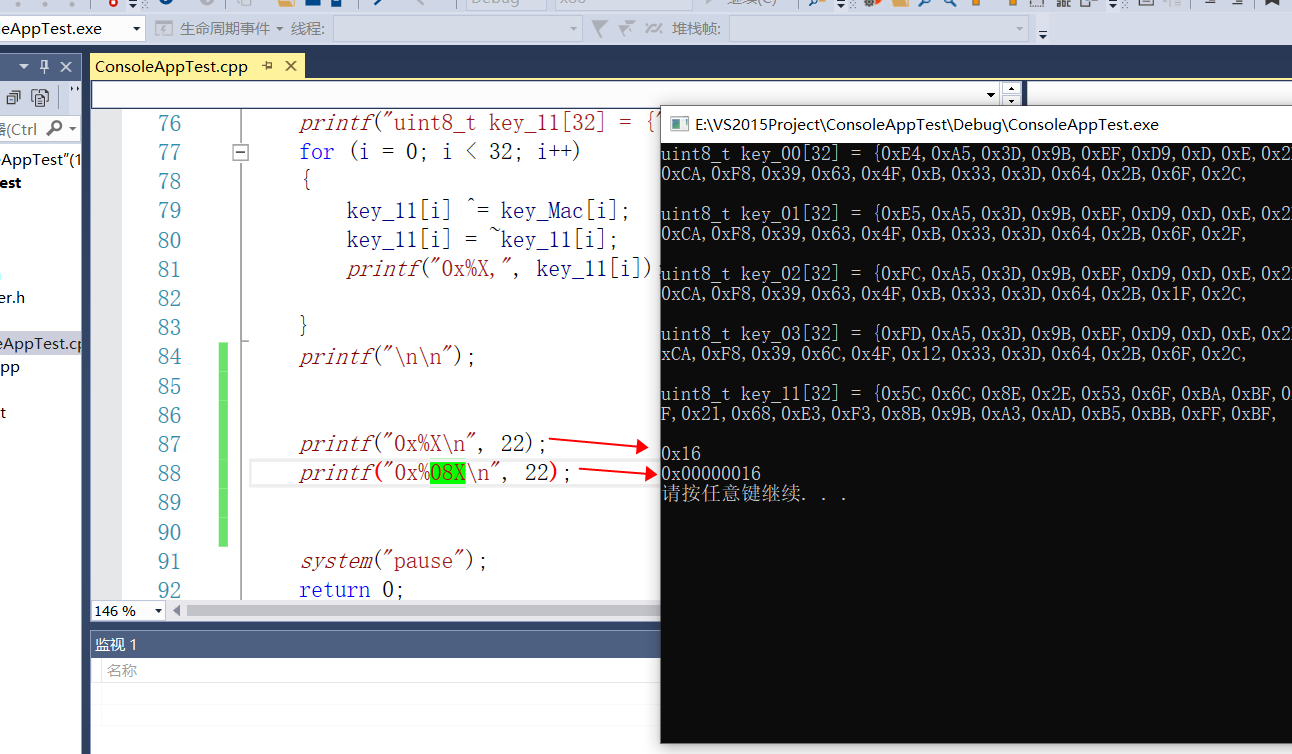Click the printf("0x%X\n", 22) line
Screen dimensions: 1292x754
pos(423,444)
